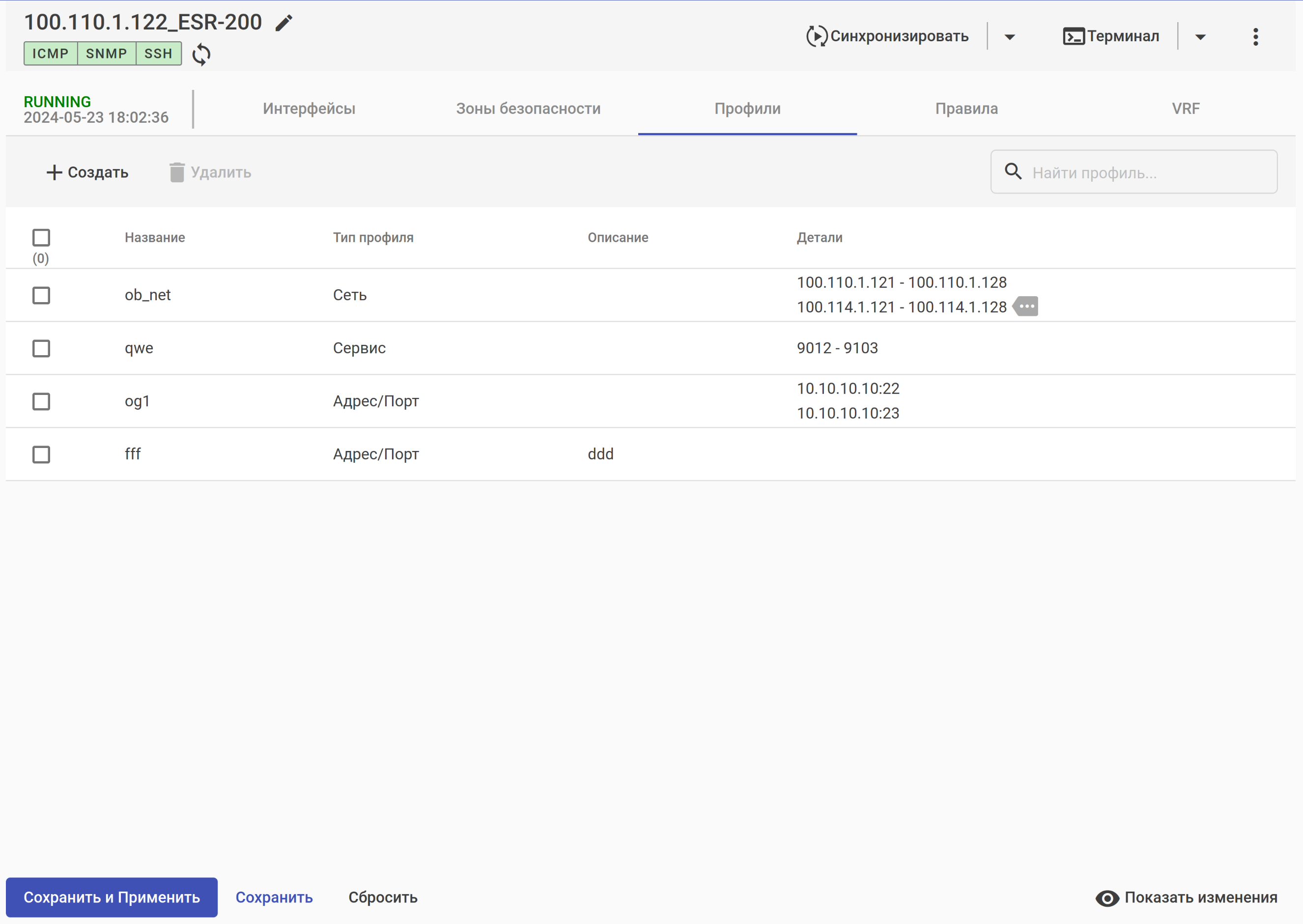Image resolution: width=1303 pixels, height=924 pixels.
Task: Click the circular refresh status icon
Action: tap(201, 55)
